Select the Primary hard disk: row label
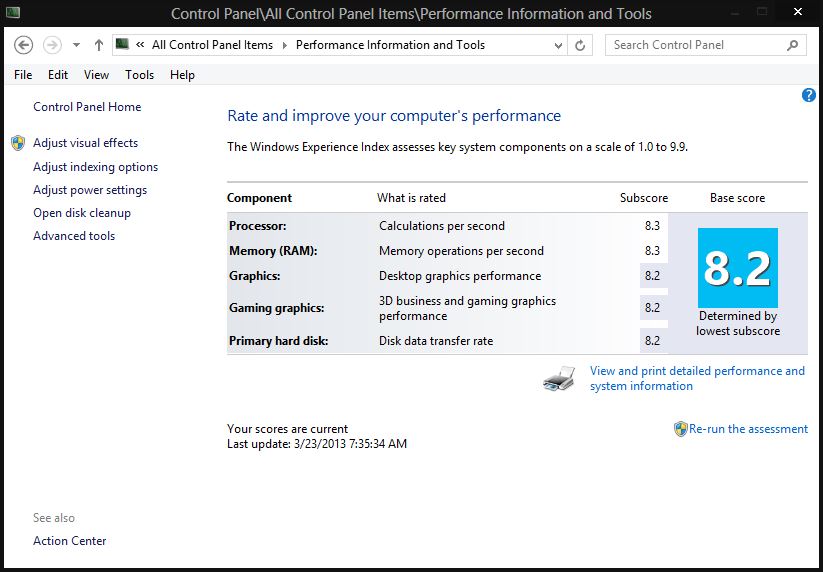This screenshot has width=823, height=572. click(x=279, y=341)
